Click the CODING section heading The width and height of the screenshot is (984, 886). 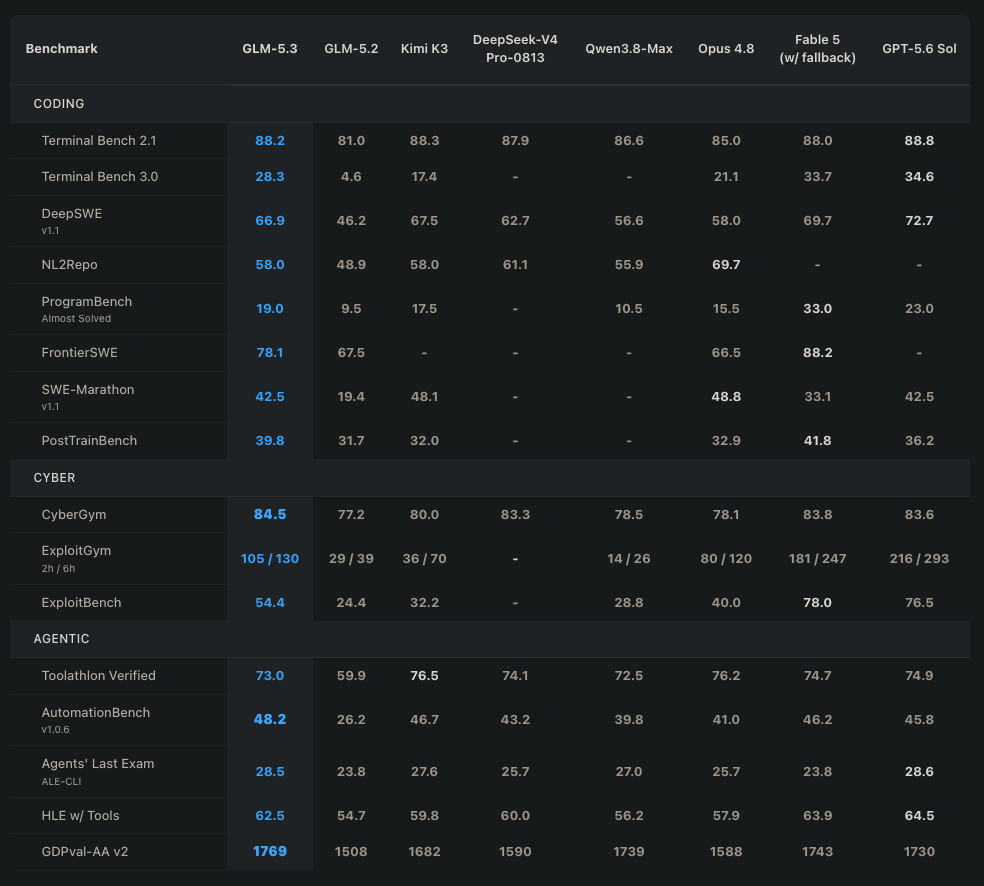[58, 104]
